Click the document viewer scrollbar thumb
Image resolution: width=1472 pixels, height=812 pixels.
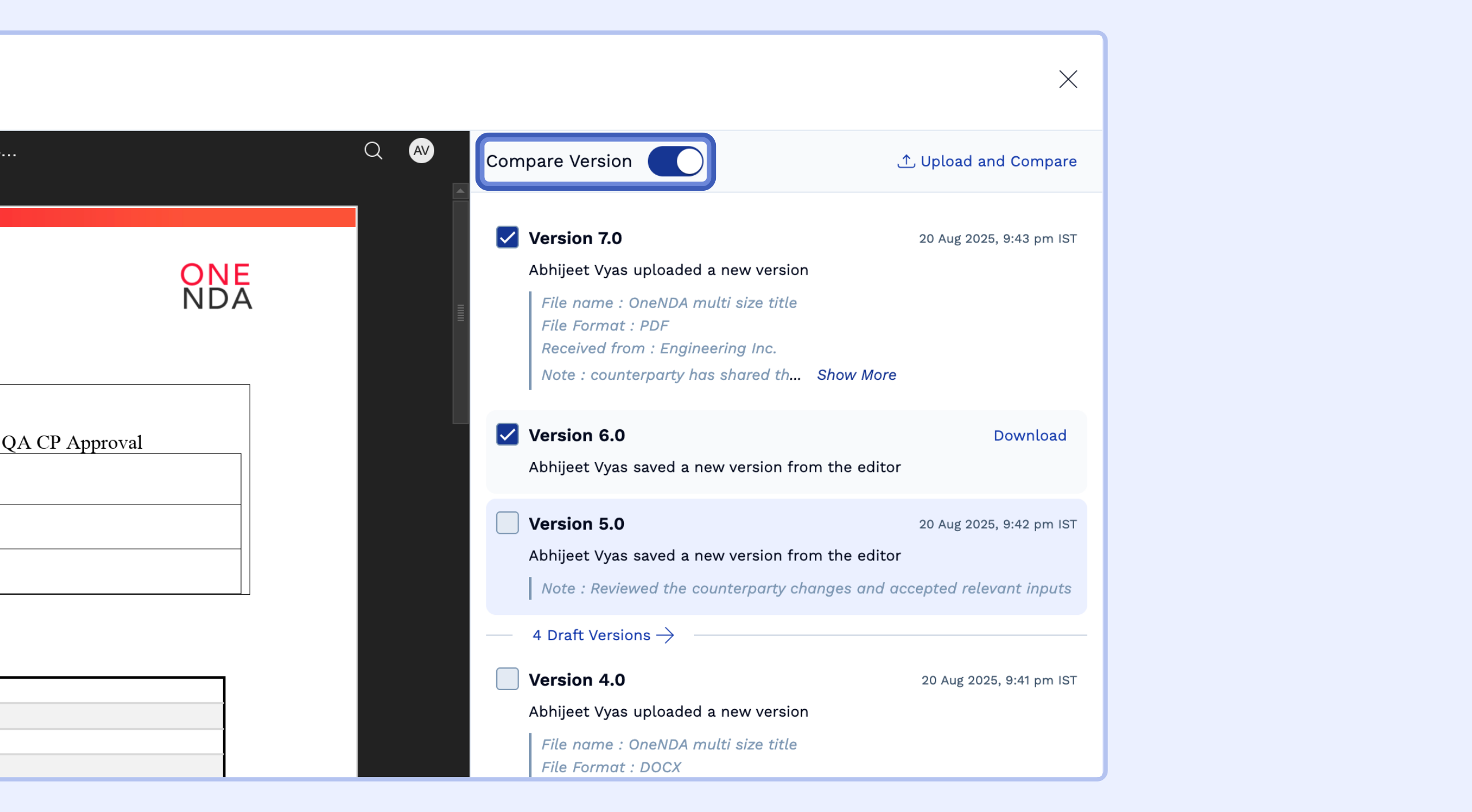tap(460, 312)
